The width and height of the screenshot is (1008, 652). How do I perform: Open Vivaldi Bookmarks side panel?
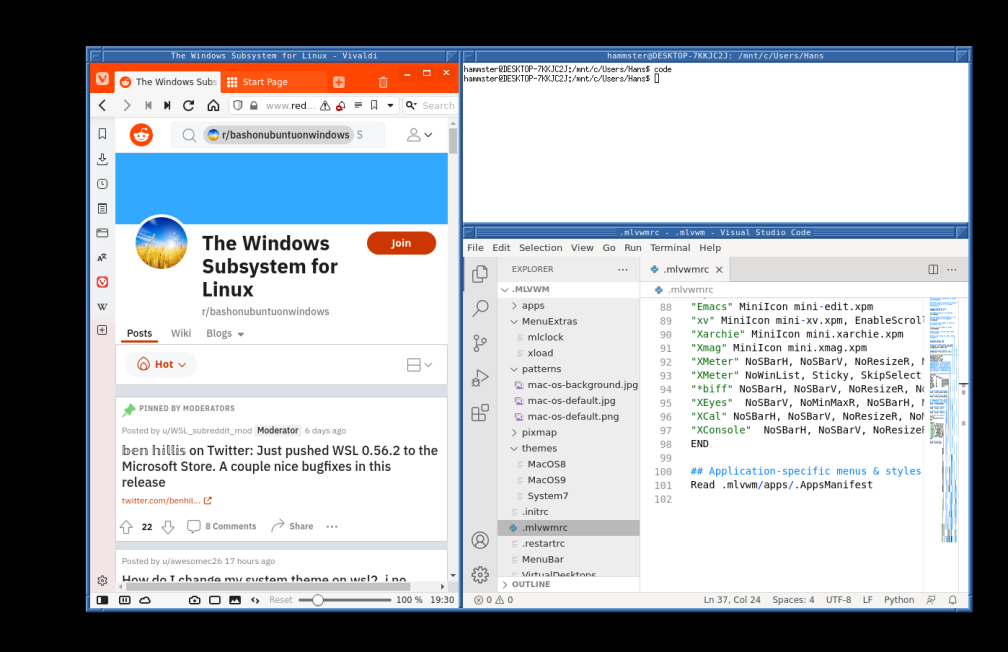click(102, 134)
